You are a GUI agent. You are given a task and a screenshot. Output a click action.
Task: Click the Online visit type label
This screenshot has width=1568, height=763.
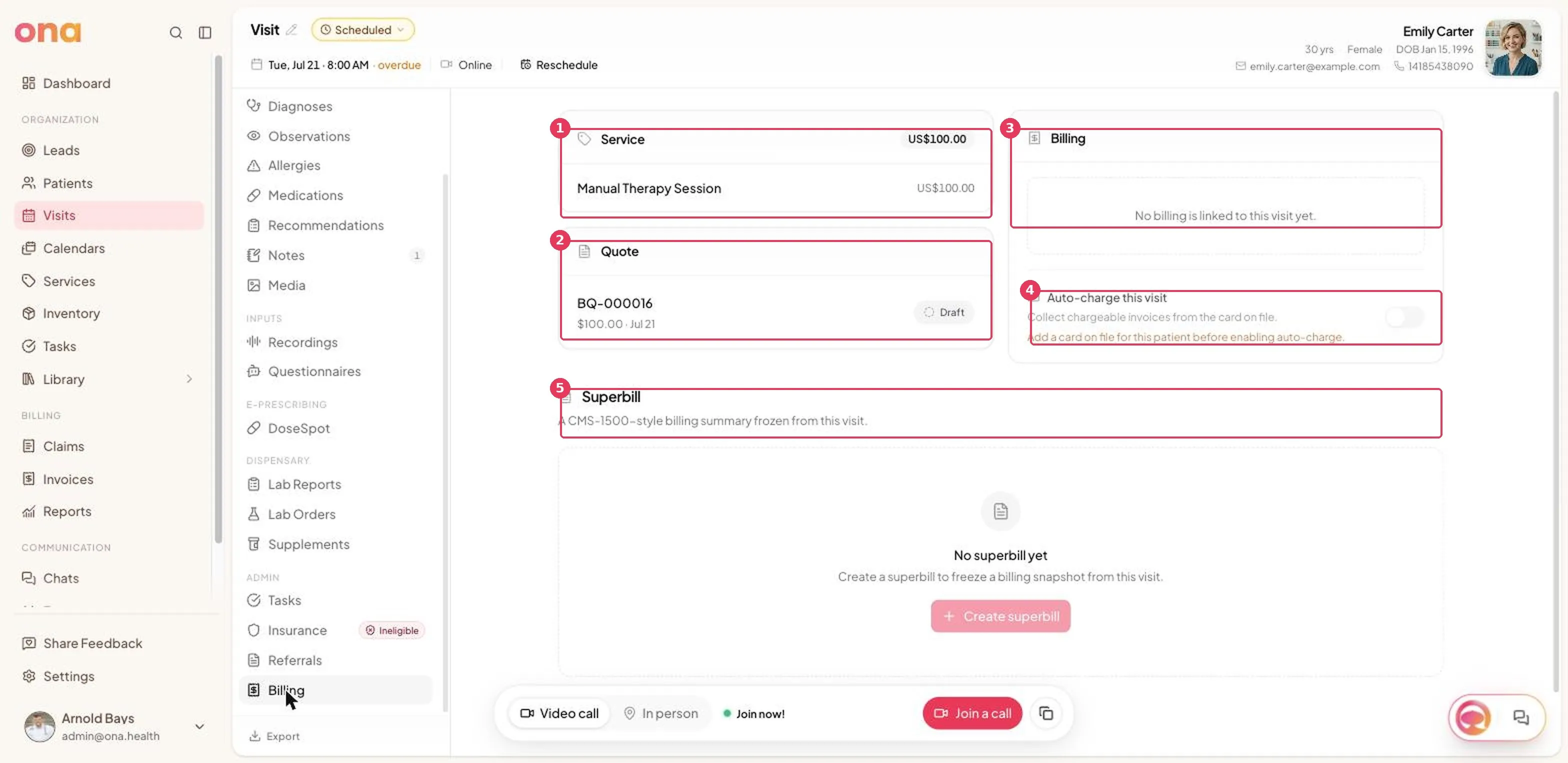point(467,64)
